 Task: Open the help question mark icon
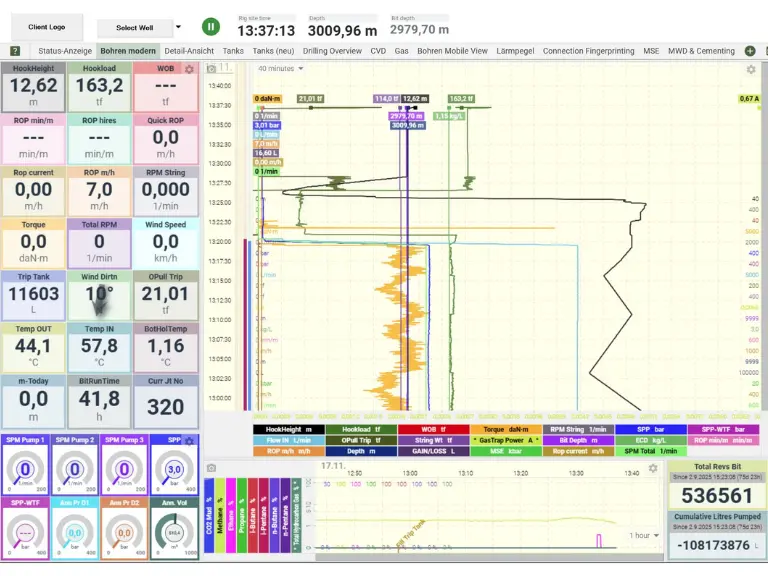(15, 51)
